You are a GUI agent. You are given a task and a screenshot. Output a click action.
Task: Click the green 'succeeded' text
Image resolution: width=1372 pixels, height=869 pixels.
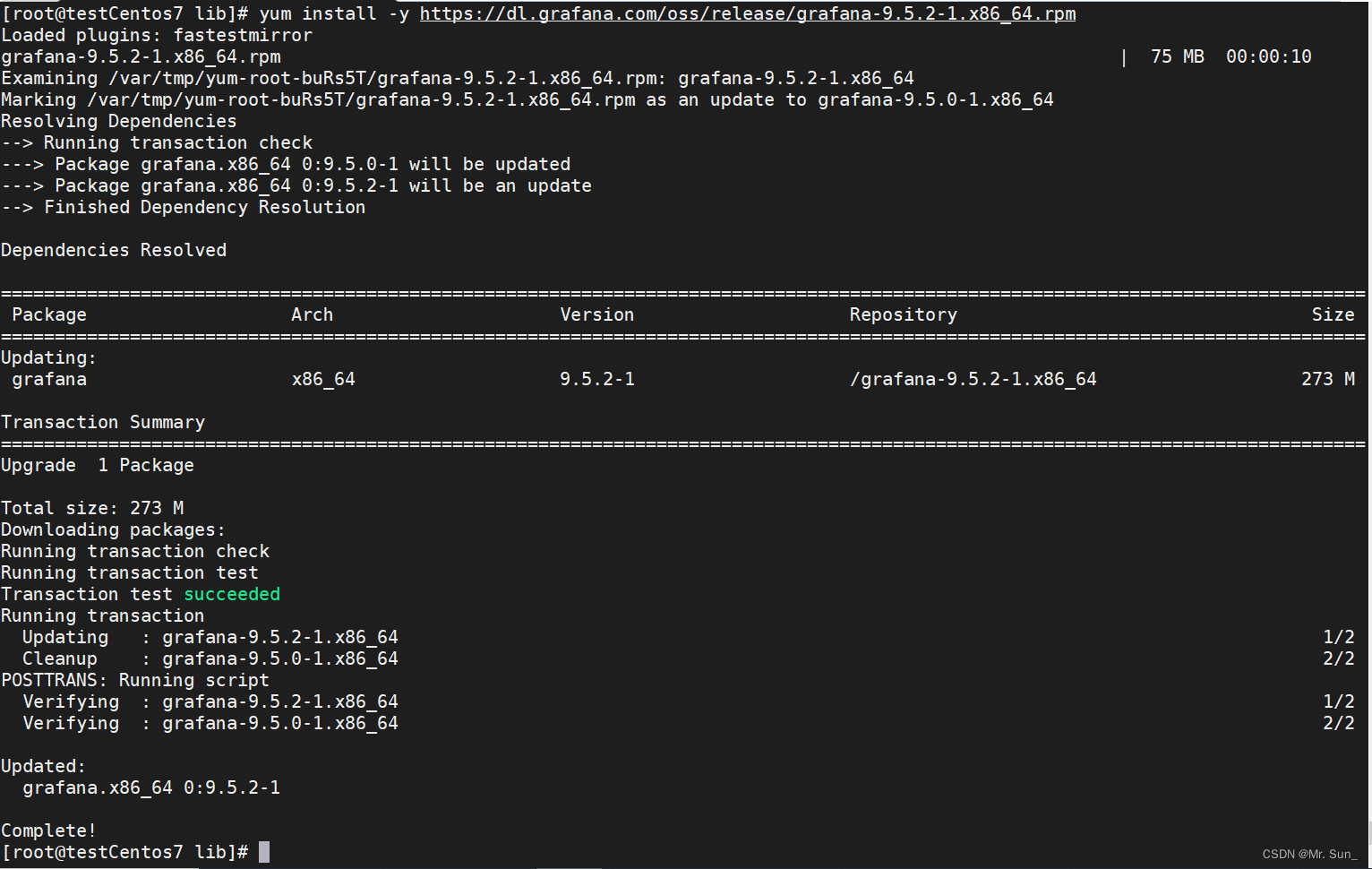232,594
